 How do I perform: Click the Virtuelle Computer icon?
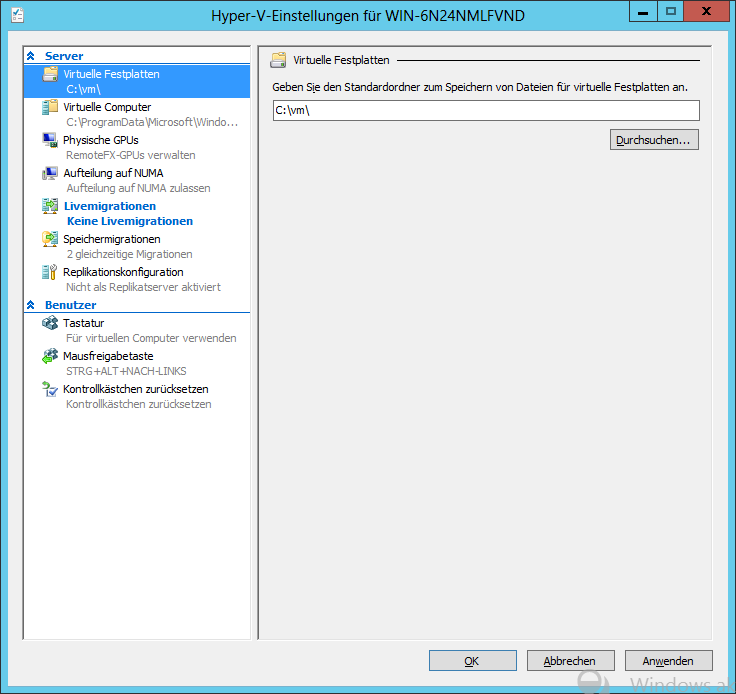[x=50, y=108]
